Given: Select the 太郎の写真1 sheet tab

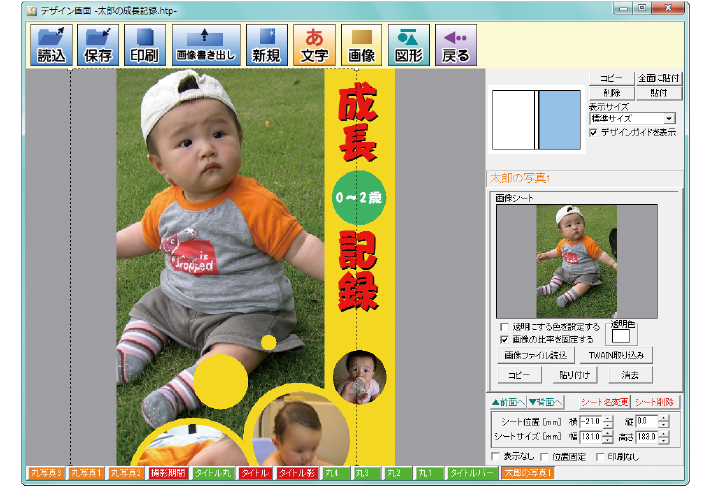Looking at the screenshot, I should pos(528,473).
